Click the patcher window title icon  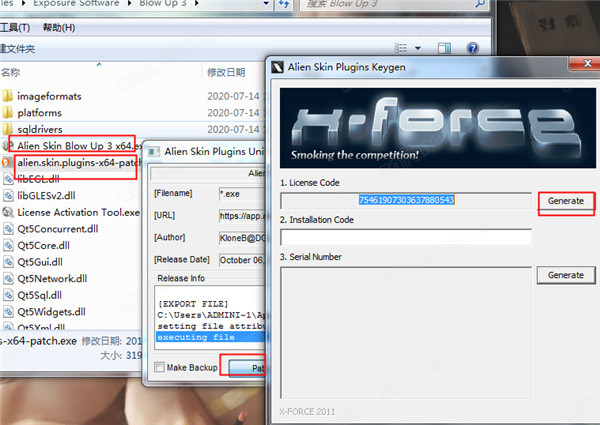pos(154,152)
